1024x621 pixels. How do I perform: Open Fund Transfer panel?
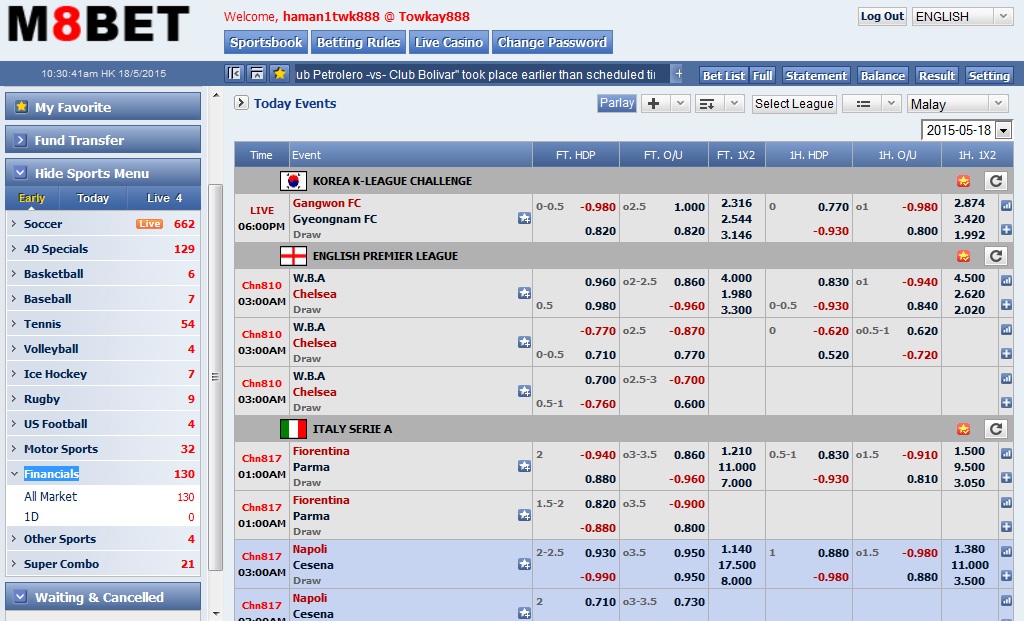tap(103, 140)
